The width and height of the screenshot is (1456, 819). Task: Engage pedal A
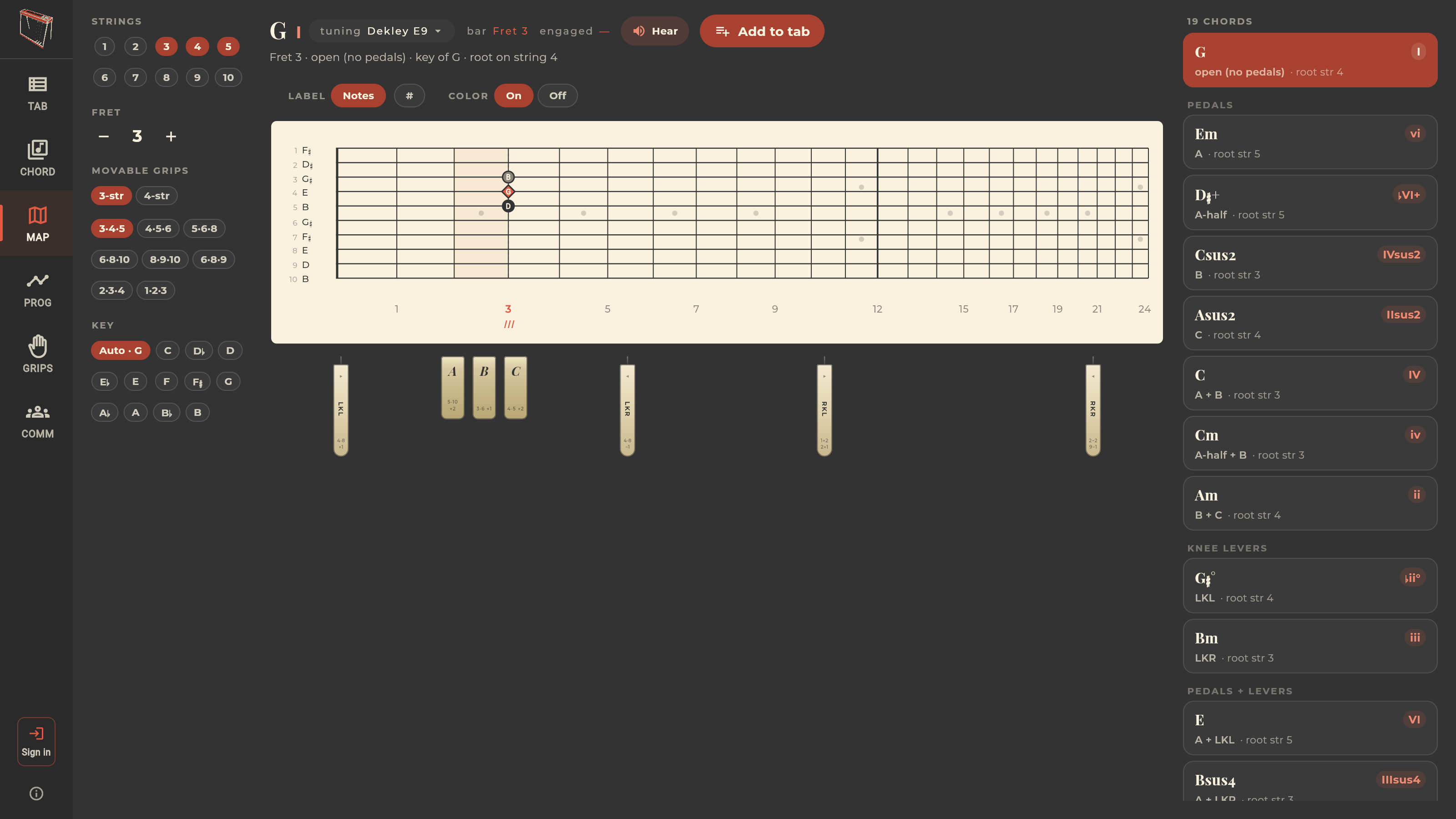click(453, 388)
